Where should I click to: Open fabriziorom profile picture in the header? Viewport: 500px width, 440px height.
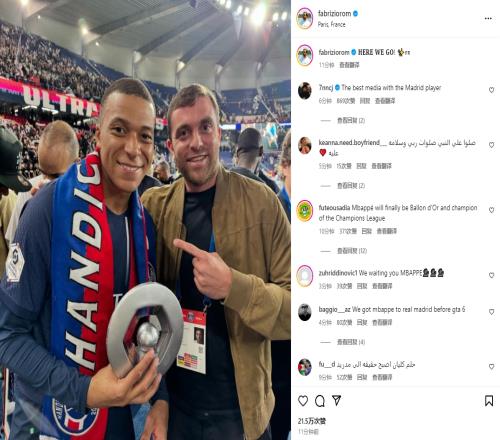coord(305,18)
